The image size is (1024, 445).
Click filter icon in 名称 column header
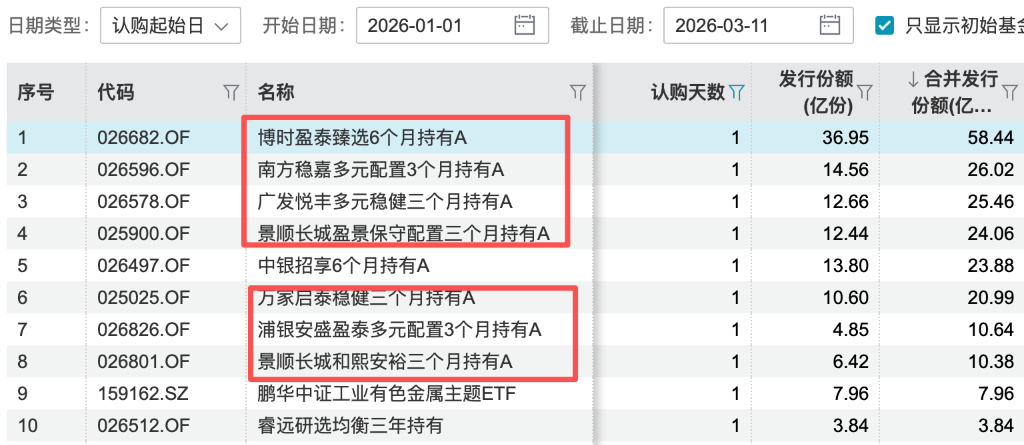577,92
